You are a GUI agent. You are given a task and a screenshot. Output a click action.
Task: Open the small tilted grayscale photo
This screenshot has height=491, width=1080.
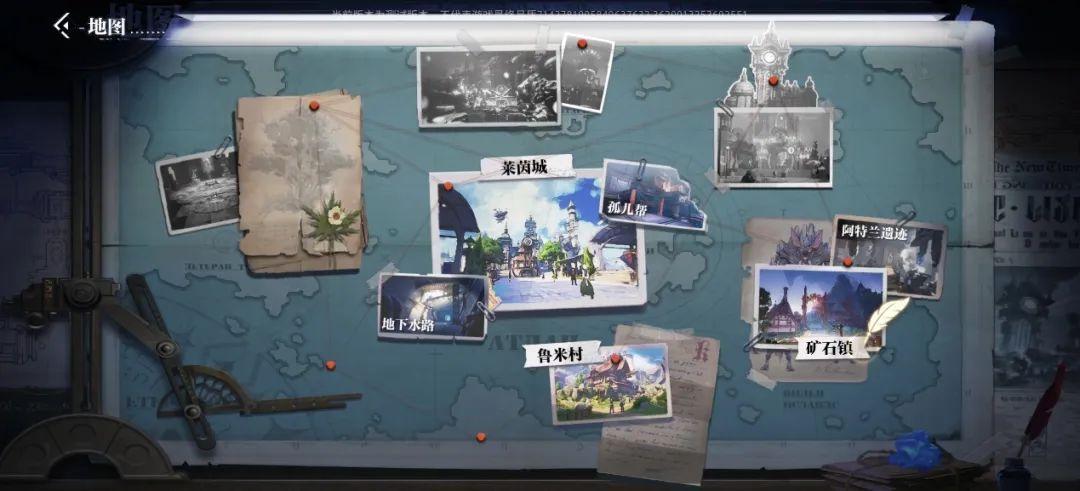click(x=586, y=73)
